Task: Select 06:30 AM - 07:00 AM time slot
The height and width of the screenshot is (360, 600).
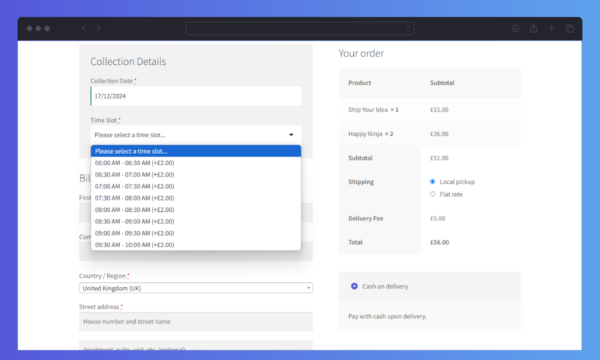Action: click(x=196, y=174)
